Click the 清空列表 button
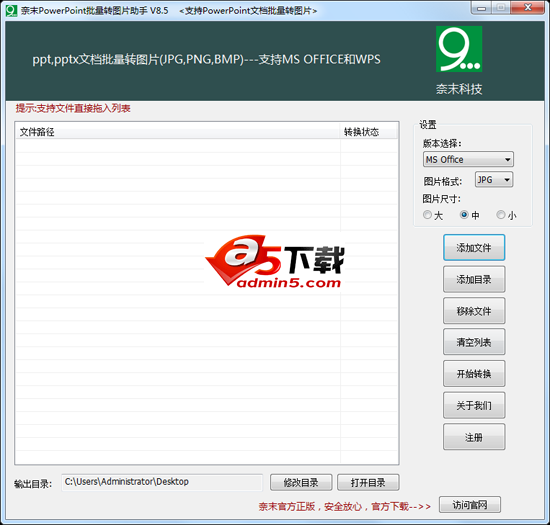 474,342
